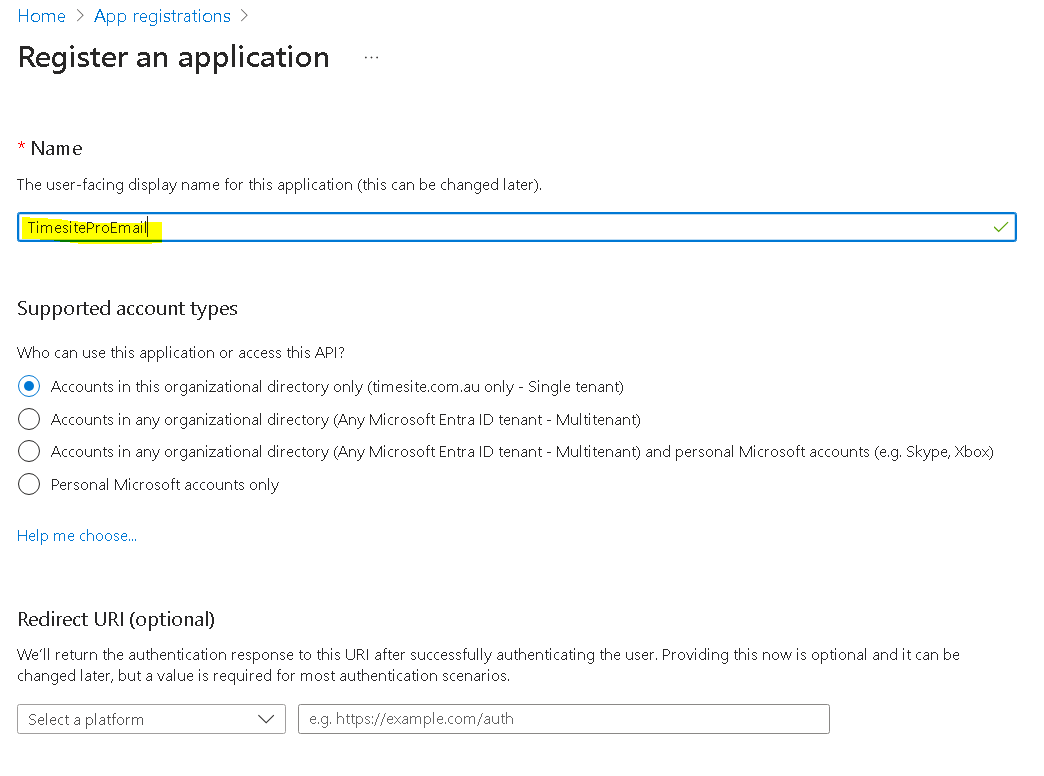Choose Any Microsoft Entra ID tenant - Multitenant only
The width and height of the screenshot is (1044, 776).
point(30,419)
